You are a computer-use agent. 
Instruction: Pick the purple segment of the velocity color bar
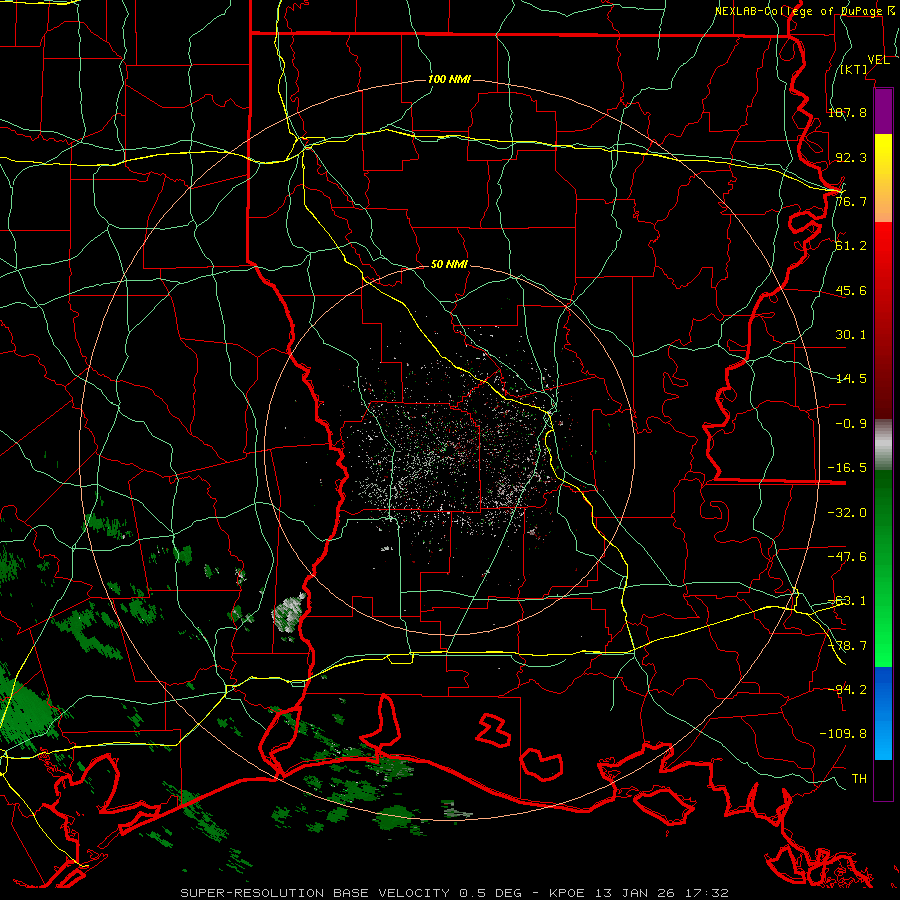coord(883,111)
